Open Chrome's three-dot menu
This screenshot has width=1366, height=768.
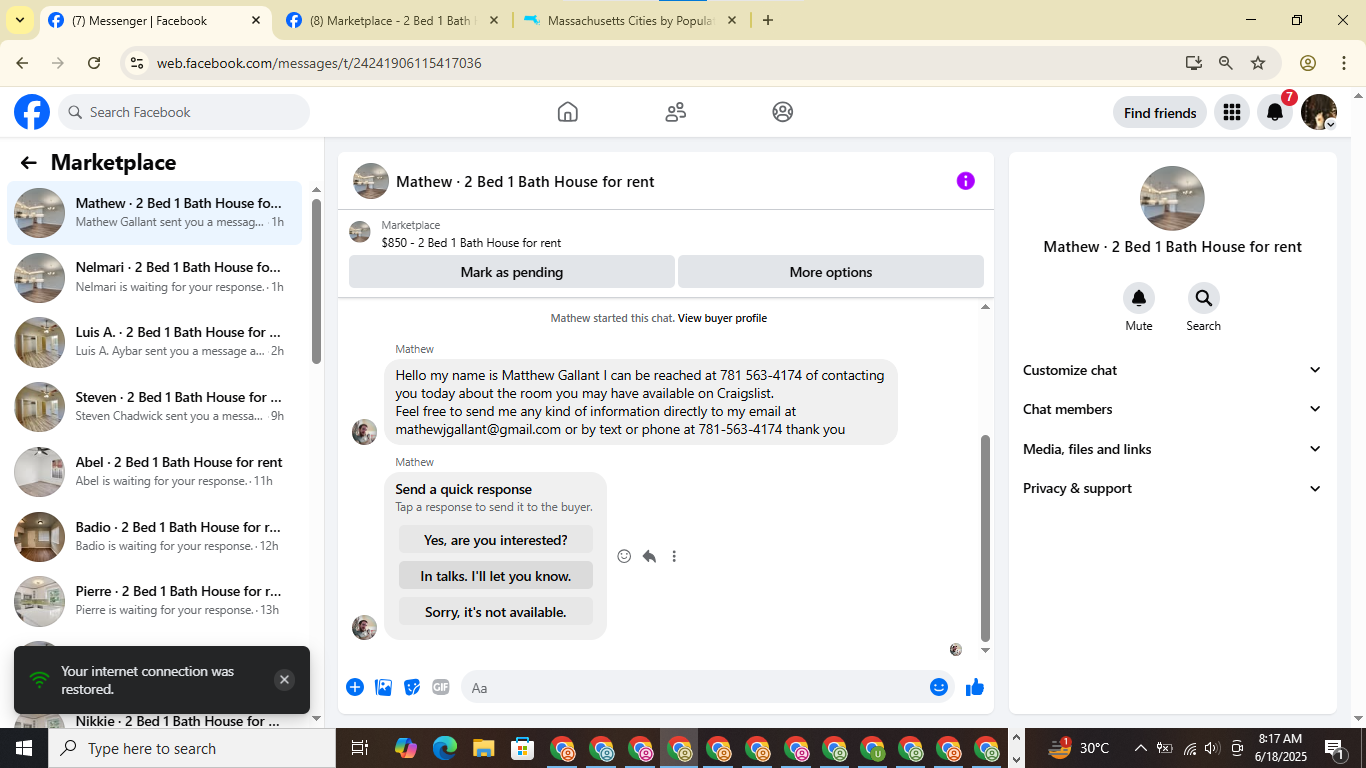(x=1342, y=63)
